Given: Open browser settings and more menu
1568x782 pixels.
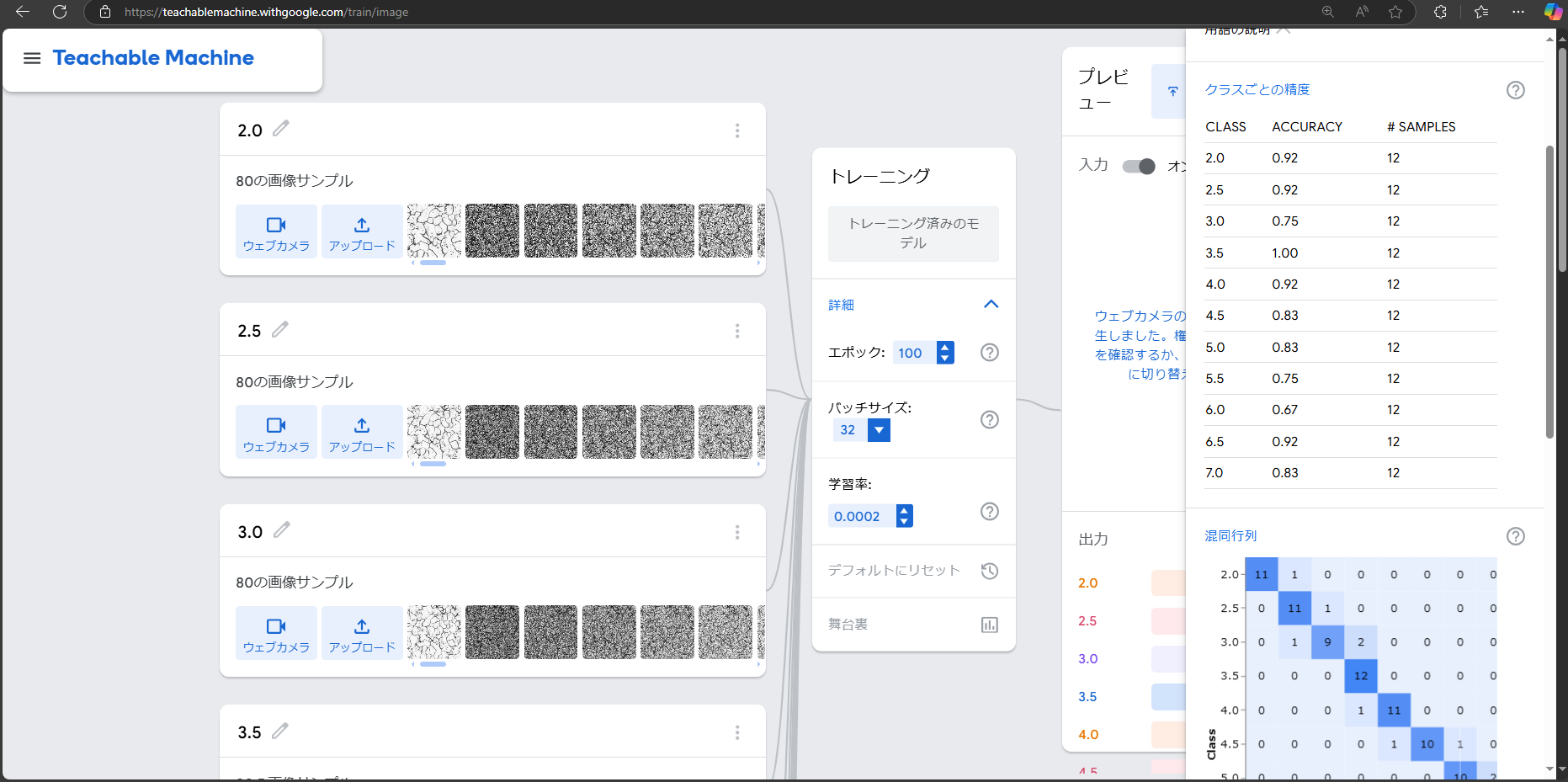Looking at the screenshot, I should tap(1518, 12).
